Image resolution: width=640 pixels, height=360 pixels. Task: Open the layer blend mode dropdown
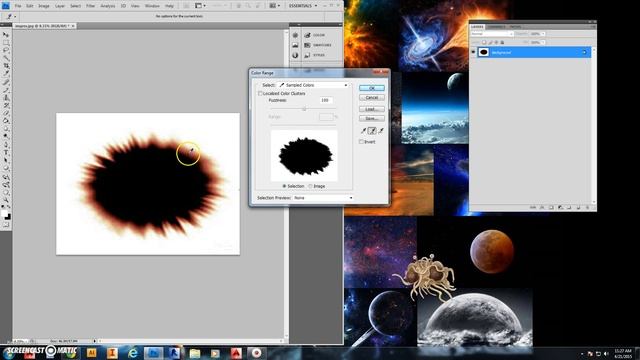(x=492, y=33)
